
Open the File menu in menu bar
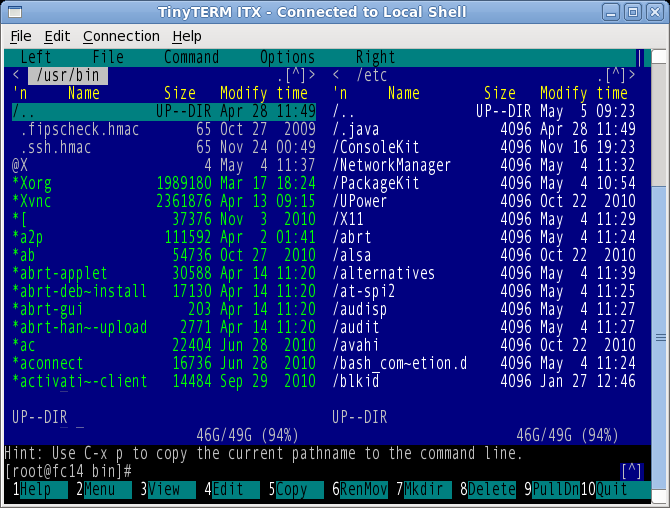(x=21, y=36)
